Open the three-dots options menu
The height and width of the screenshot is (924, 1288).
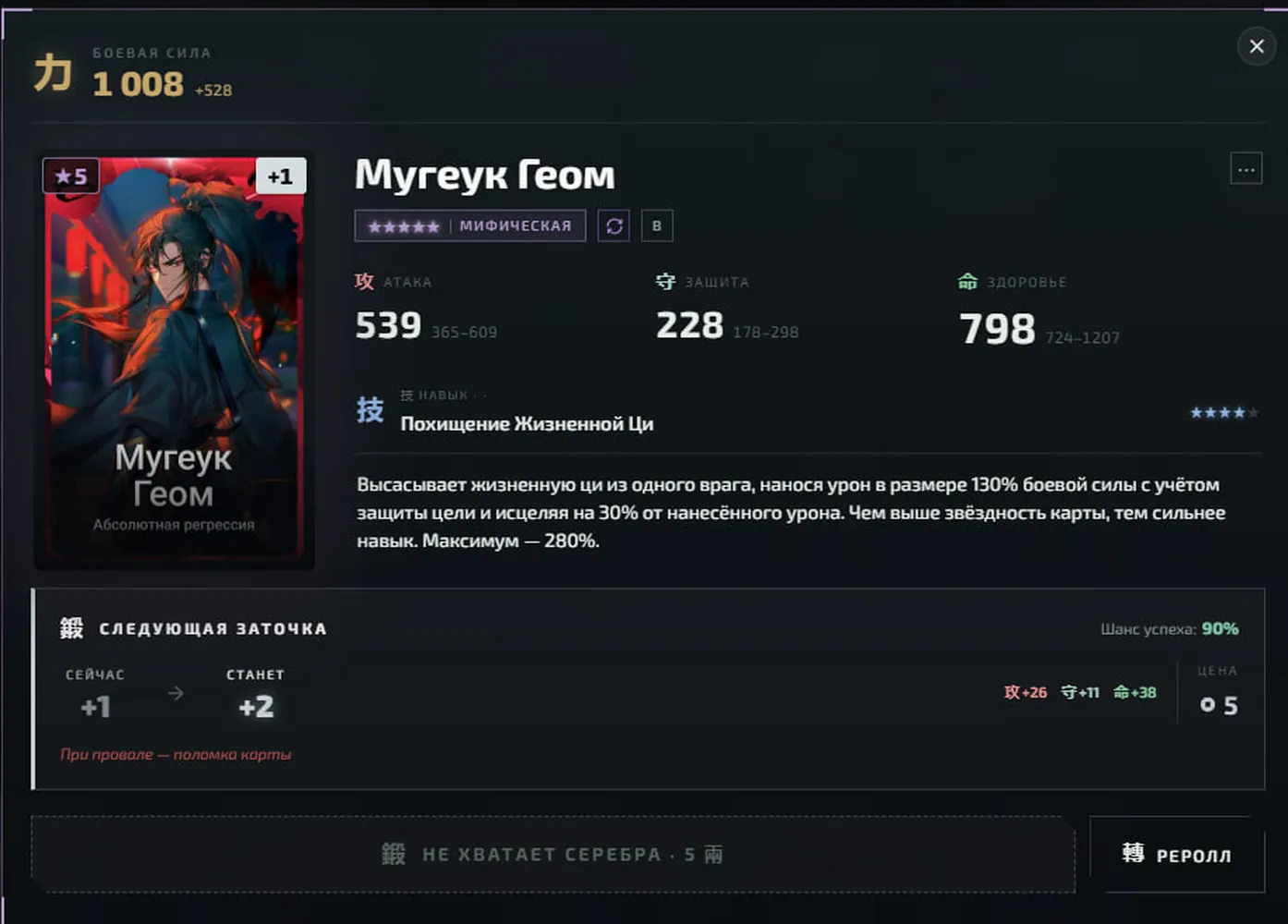[x=1246, y=169]
